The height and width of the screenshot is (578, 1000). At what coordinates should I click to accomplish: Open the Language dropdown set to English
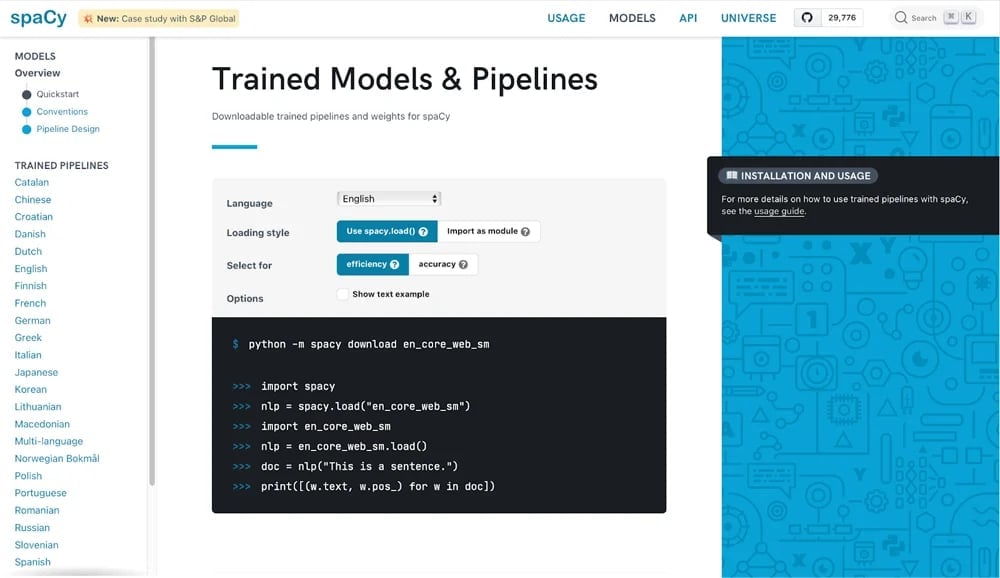click(x=389, y=199)
